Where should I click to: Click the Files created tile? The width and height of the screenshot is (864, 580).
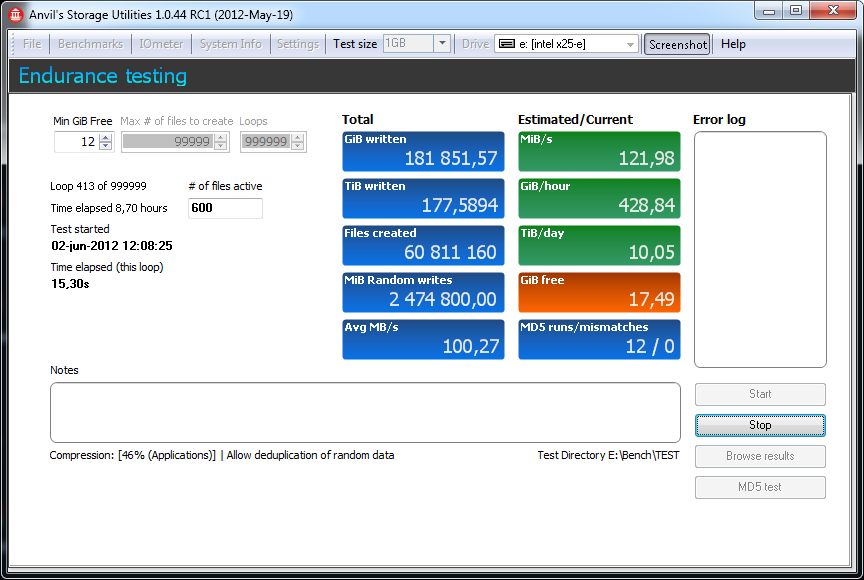coord(423,246)
